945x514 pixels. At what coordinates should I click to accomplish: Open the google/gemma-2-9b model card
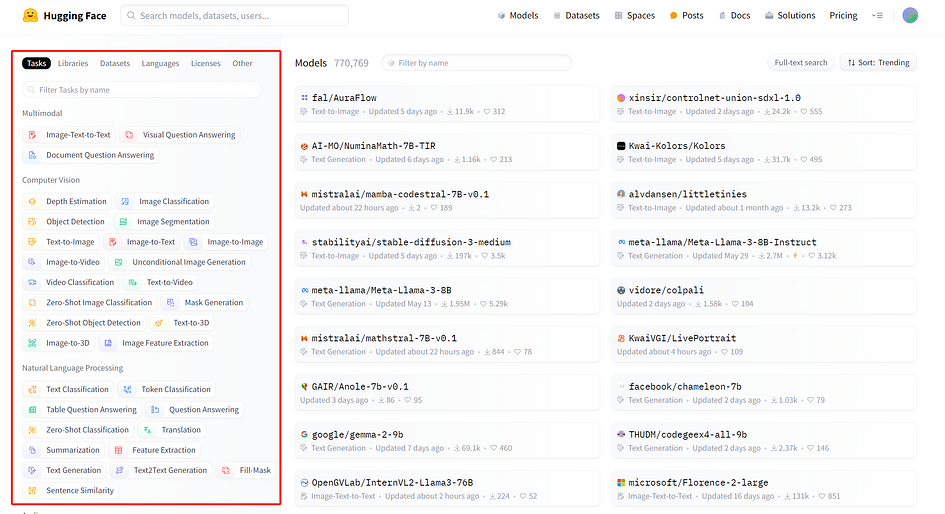447,440
